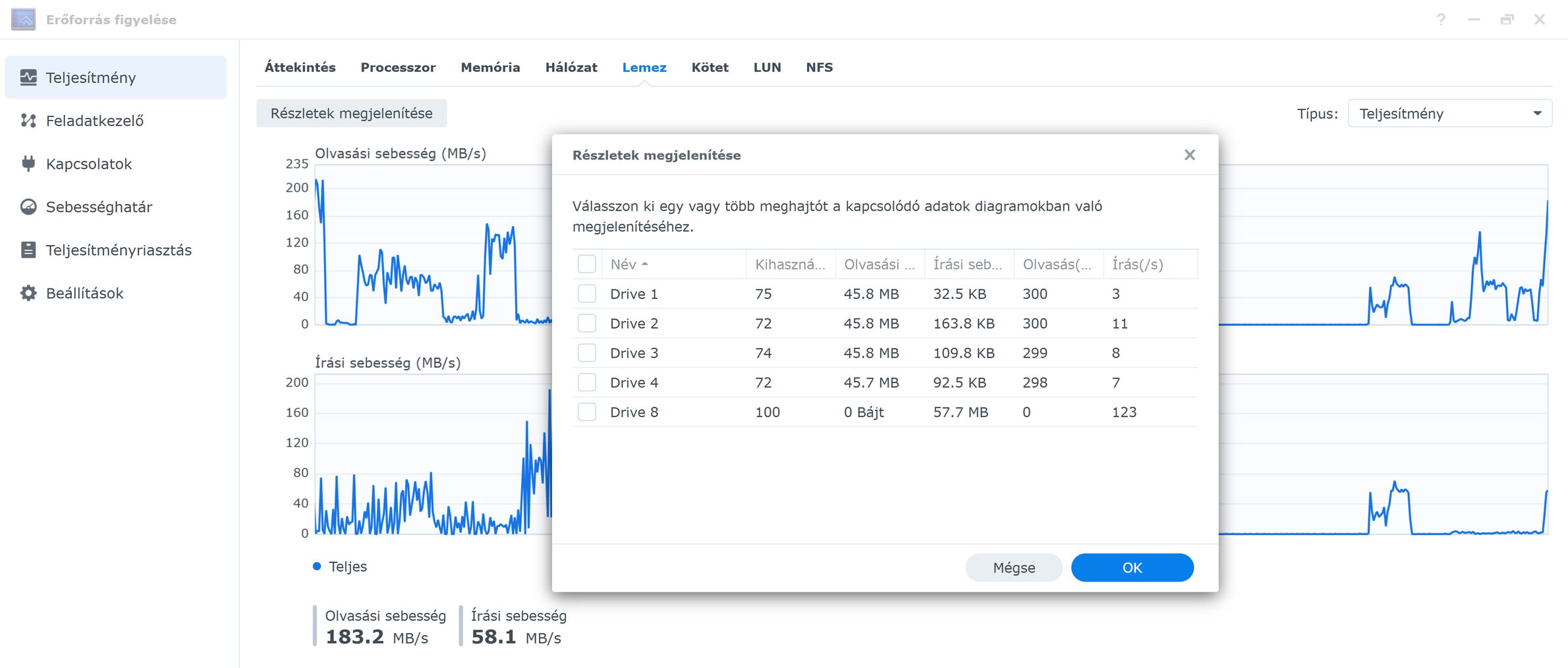This screenshot has height=668, width=1568.
Task: Sort by the Név column header
Action: coord(623,264)
